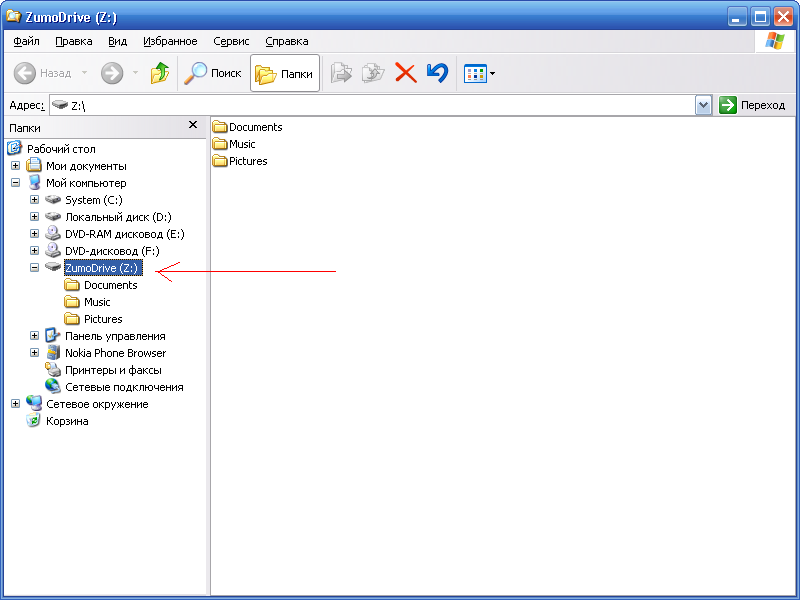Click the Nokia Phone Browser icon

point(53,353)
